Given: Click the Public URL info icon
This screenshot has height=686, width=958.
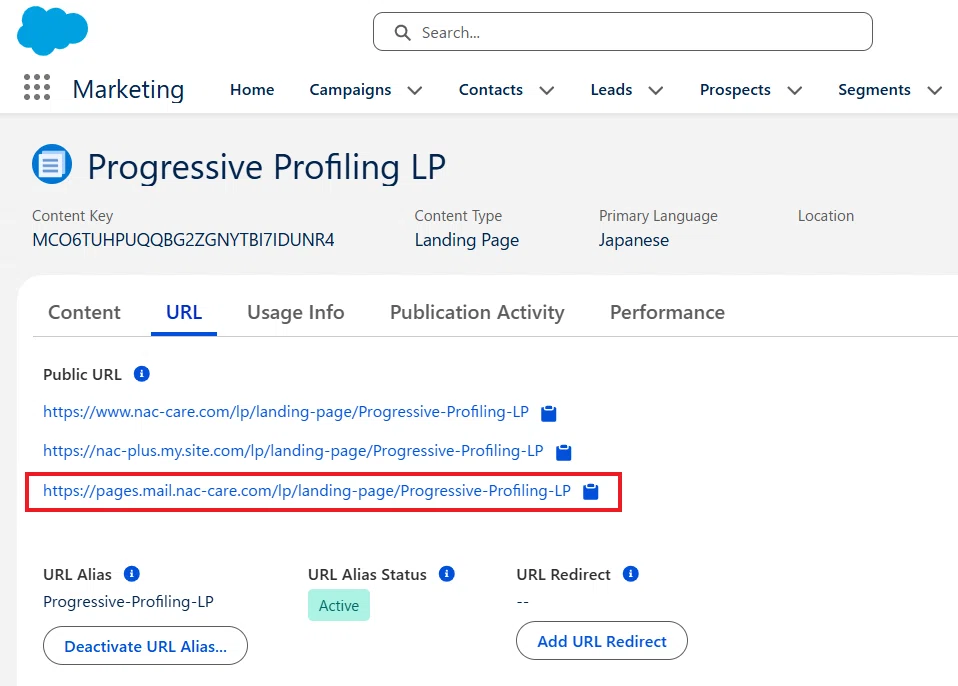Looking at the screenshot, I should pyautogui.click(x=142, y=374).
